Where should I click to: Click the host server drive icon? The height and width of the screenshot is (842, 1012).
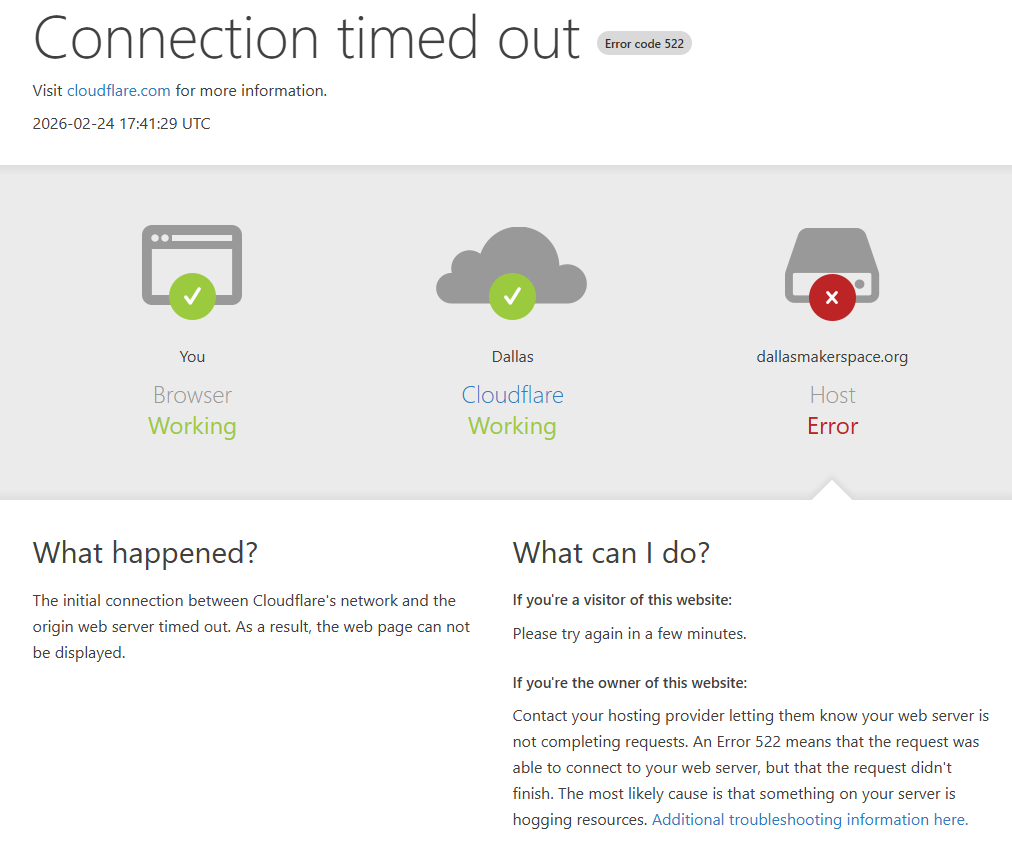point(832,265)
